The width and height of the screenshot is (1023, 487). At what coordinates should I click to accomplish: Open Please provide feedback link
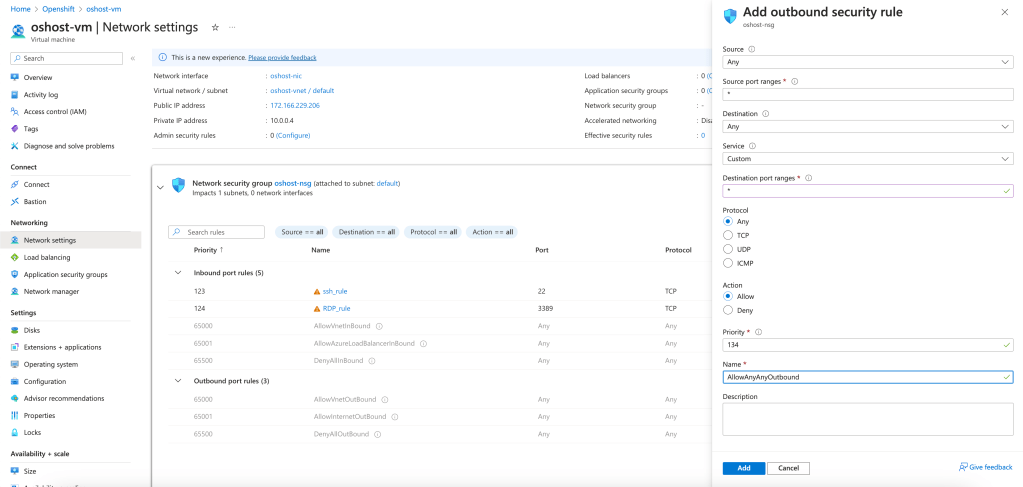point(282,57)
